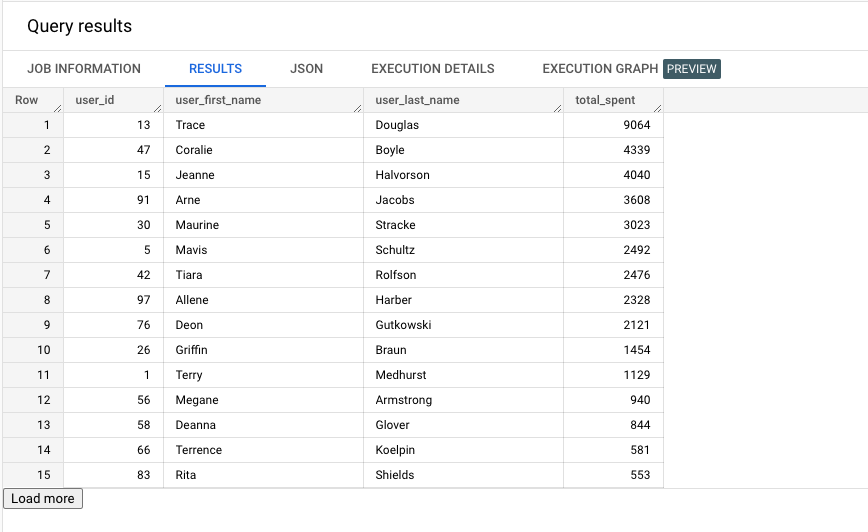The image size is (868, 532).
Task: Click the user_first_name column header
Action: [x=218, y=100]
